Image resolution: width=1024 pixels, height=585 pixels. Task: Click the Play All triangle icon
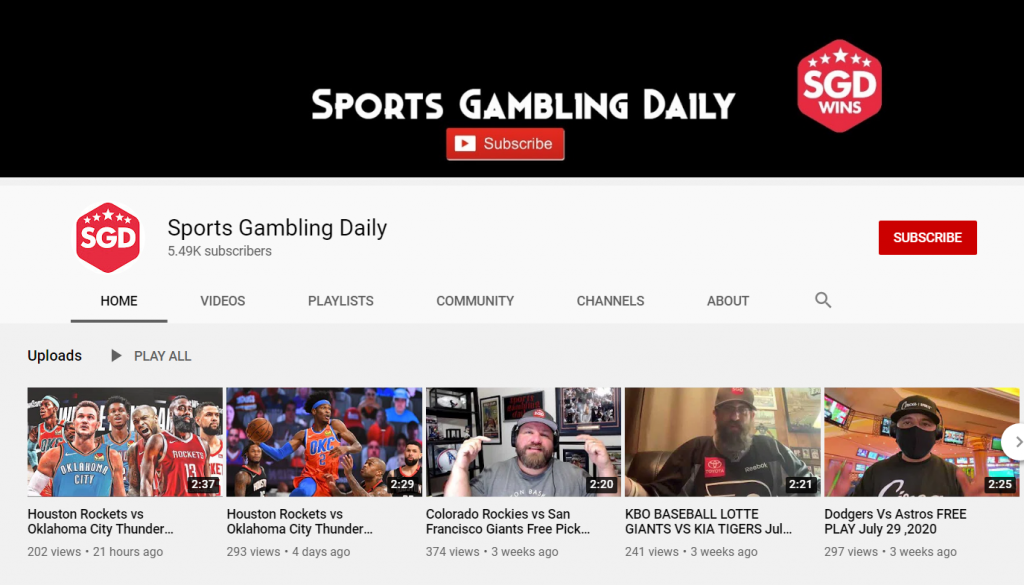tap(116, 356)
